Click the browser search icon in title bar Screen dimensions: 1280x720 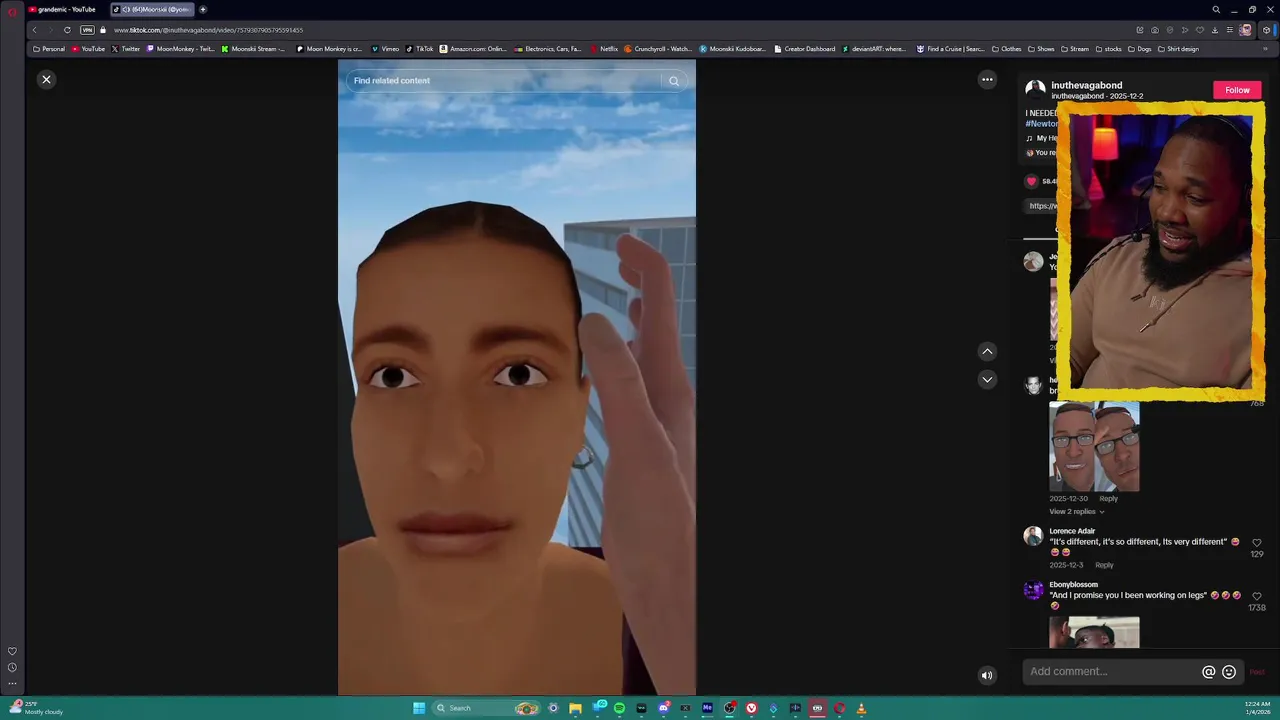[1216, 9]
